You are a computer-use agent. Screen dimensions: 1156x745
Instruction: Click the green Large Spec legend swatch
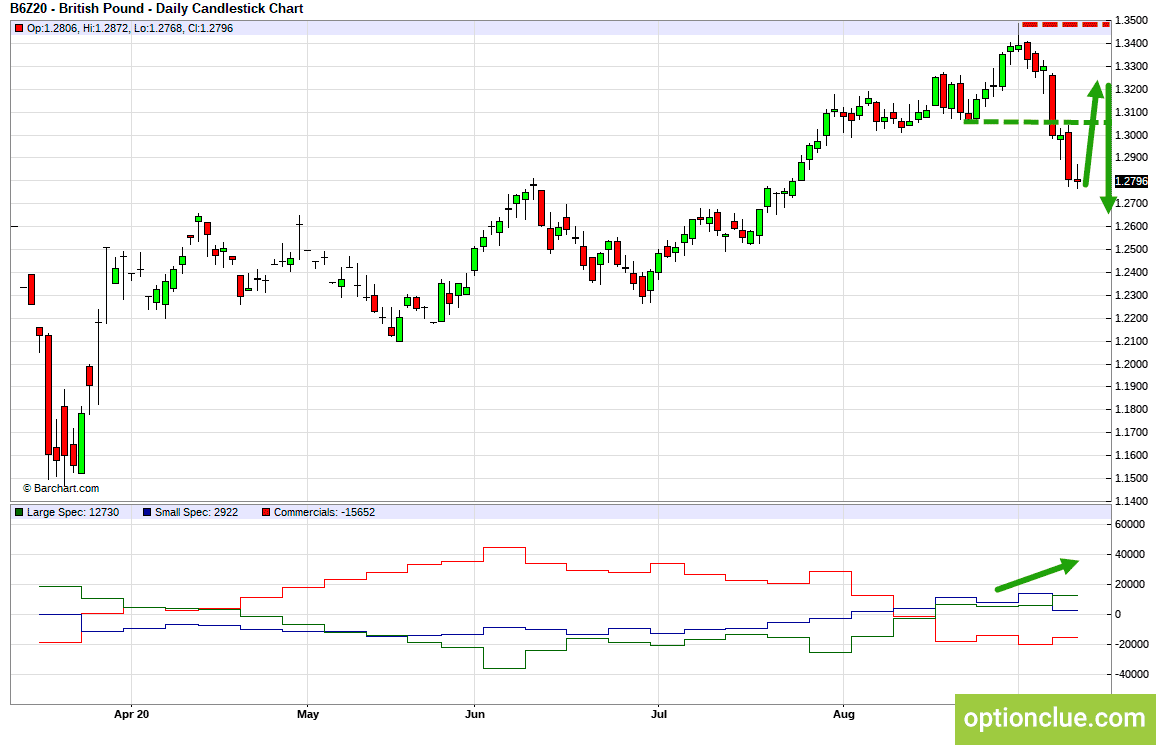(x=19, y=512)
